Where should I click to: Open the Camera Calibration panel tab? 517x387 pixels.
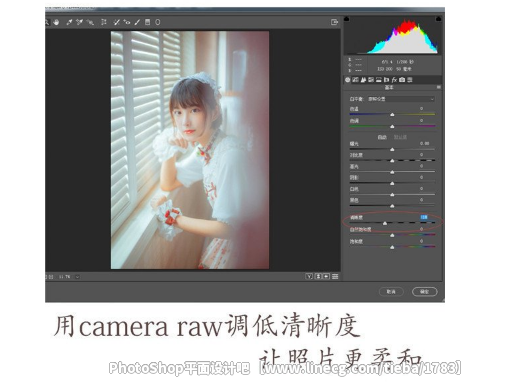pos(402,80)
